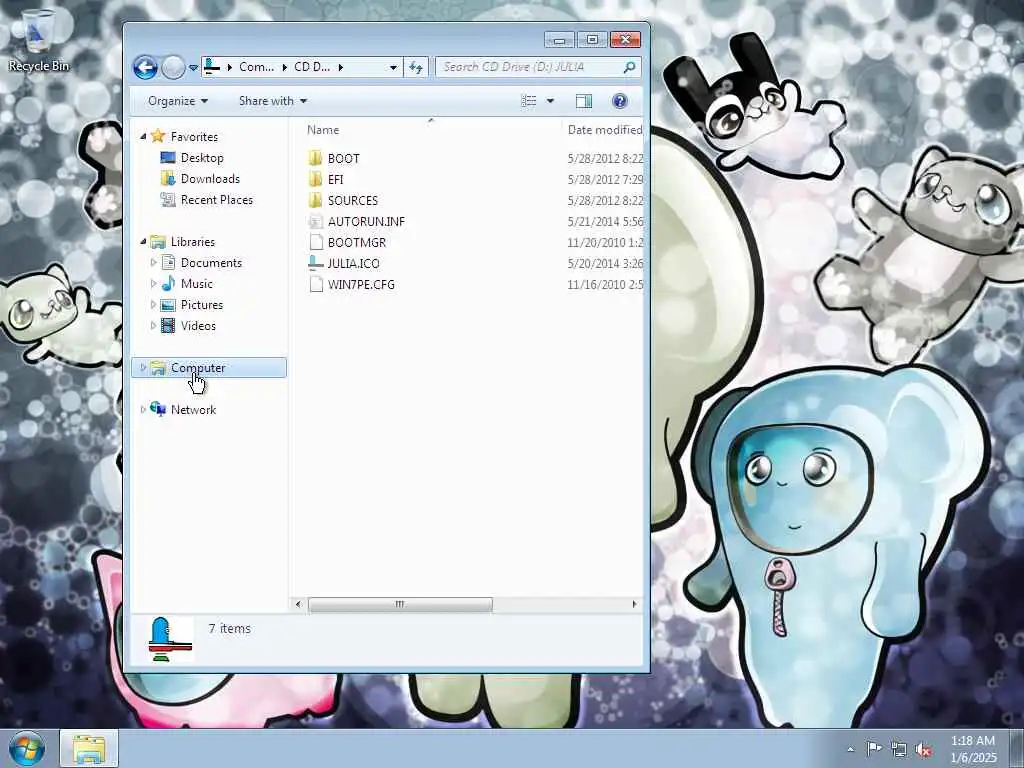Click the drive thumbnail in details pane
Viewport: 1024px width, 768px height.
click(169, 639)
